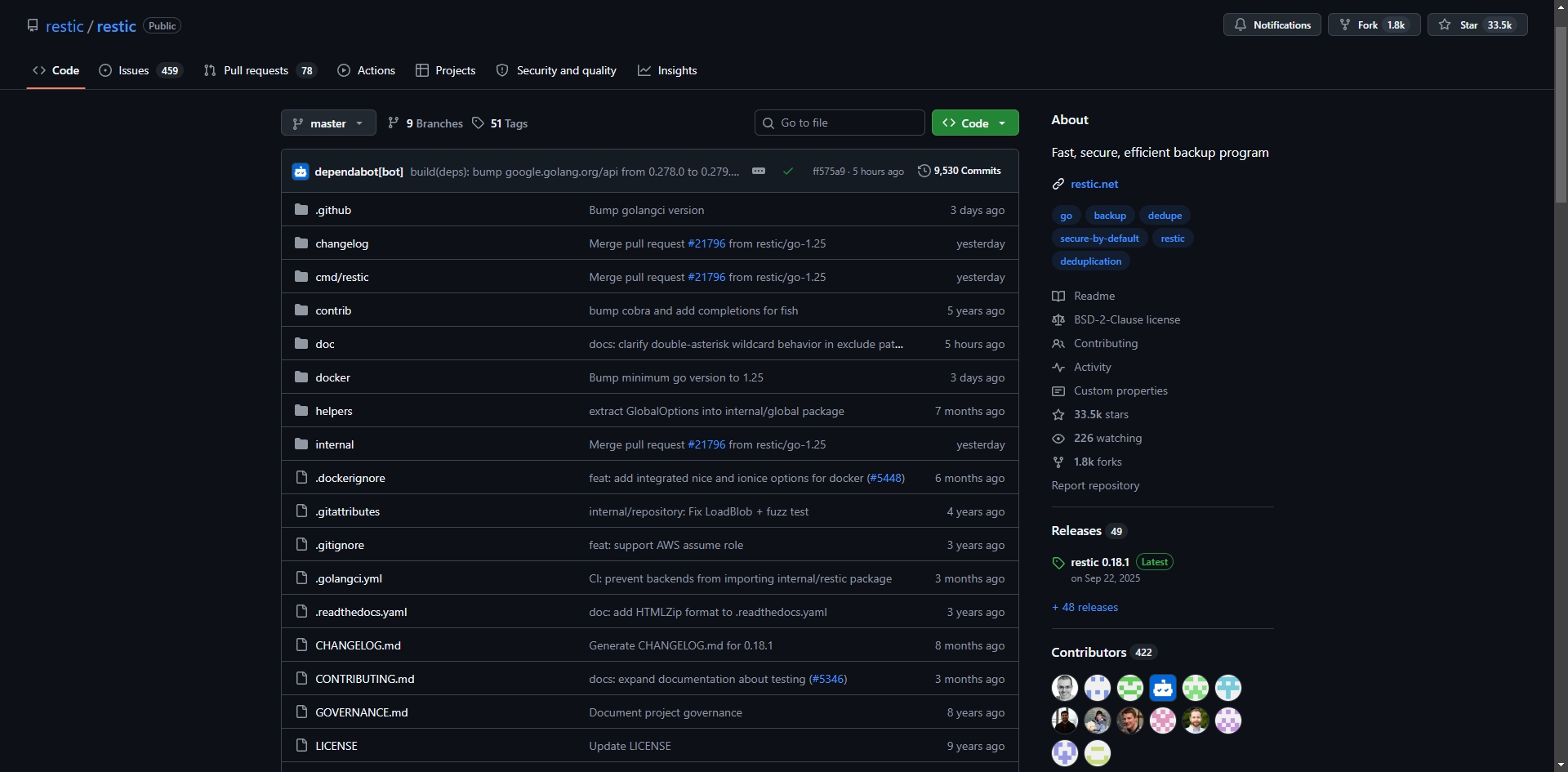Click the contrib folder icon

point(301,310)
